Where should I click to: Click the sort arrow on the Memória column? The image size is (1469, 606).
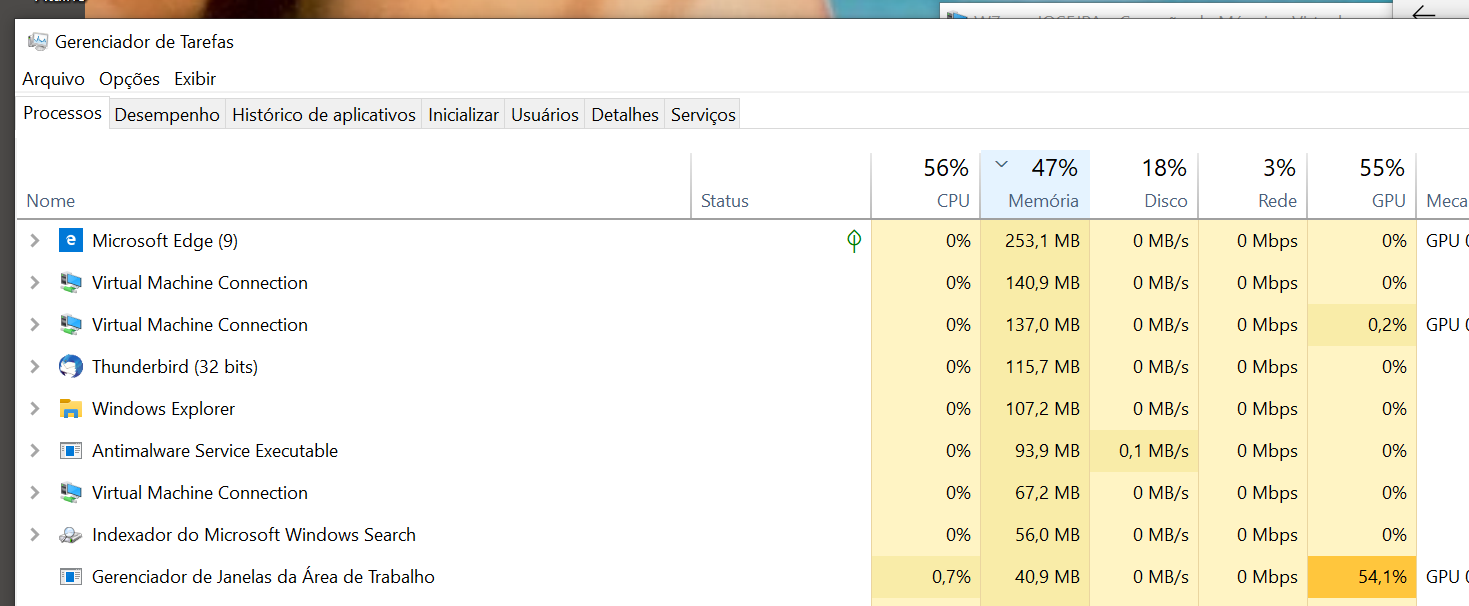1001,165
